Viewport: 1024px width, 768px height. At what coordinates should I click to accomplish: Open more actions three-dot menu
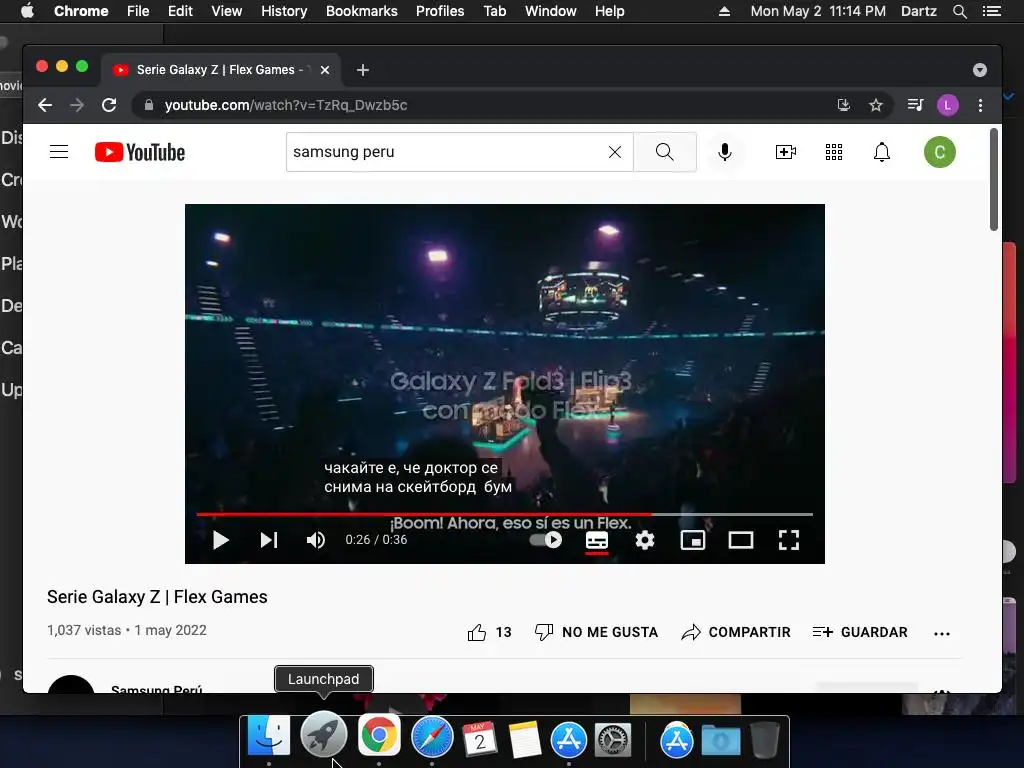click(942, 633)
